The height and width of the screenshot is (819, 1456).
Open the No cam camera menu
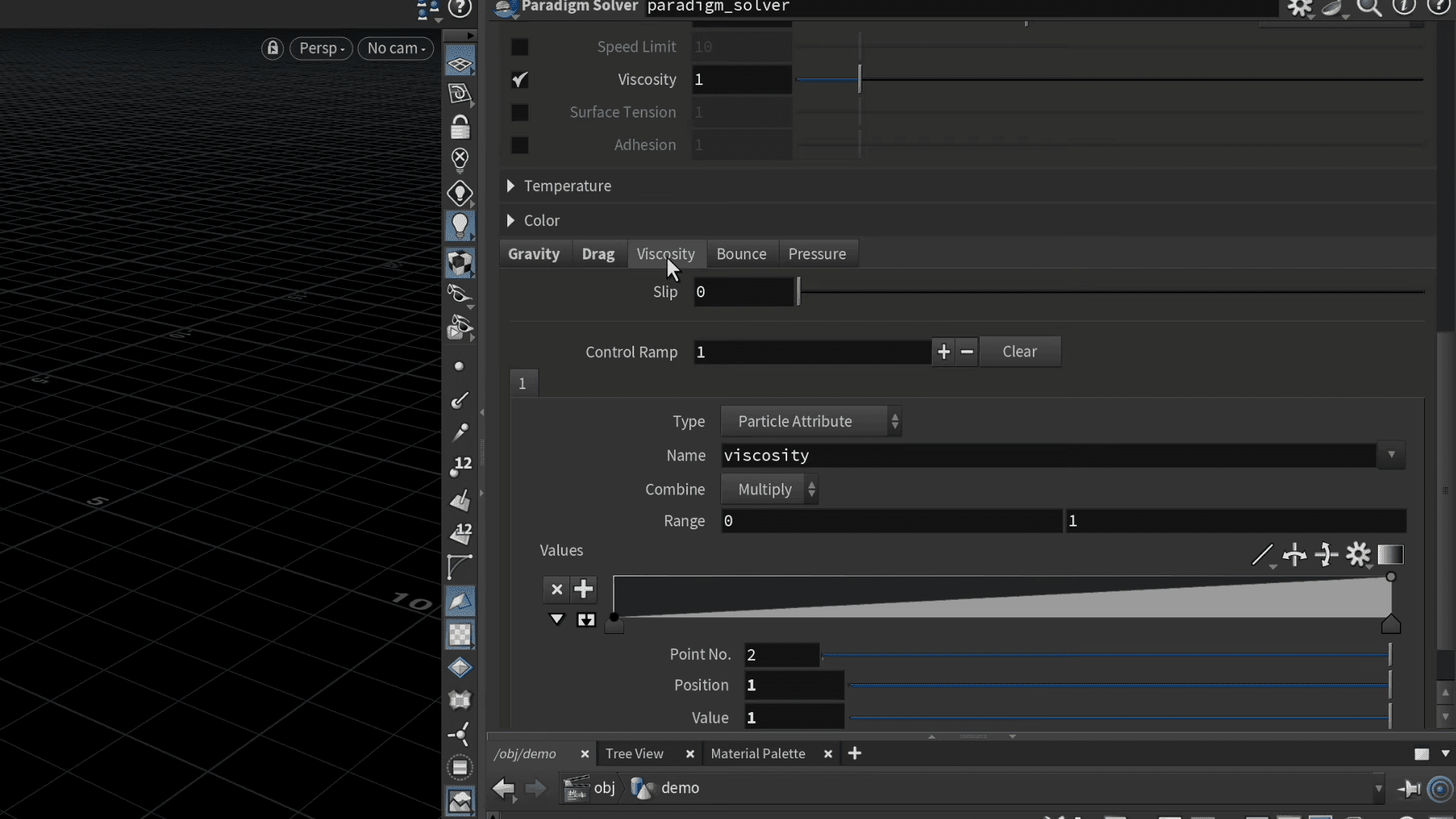pyautogui.click(x=396, y=49)
